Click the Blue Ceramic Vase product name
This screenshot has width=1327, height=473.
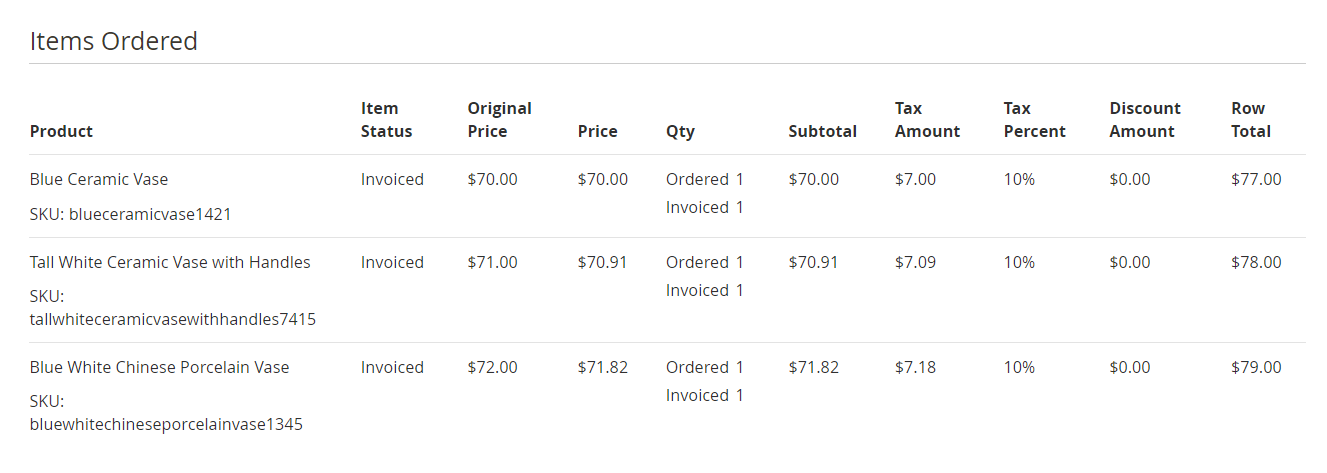coord(99,180)
